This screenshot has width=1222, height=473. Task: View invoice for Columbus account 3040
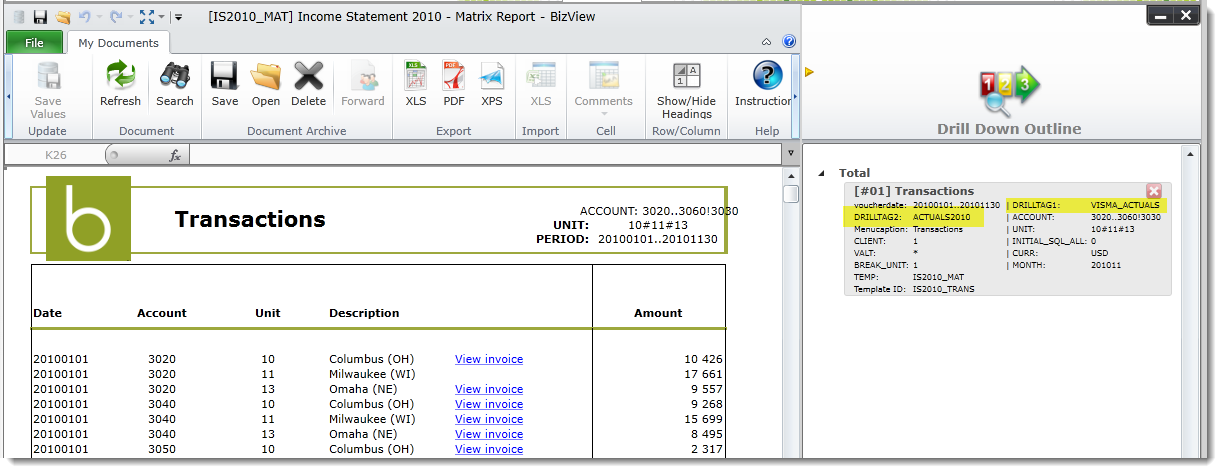489,404
